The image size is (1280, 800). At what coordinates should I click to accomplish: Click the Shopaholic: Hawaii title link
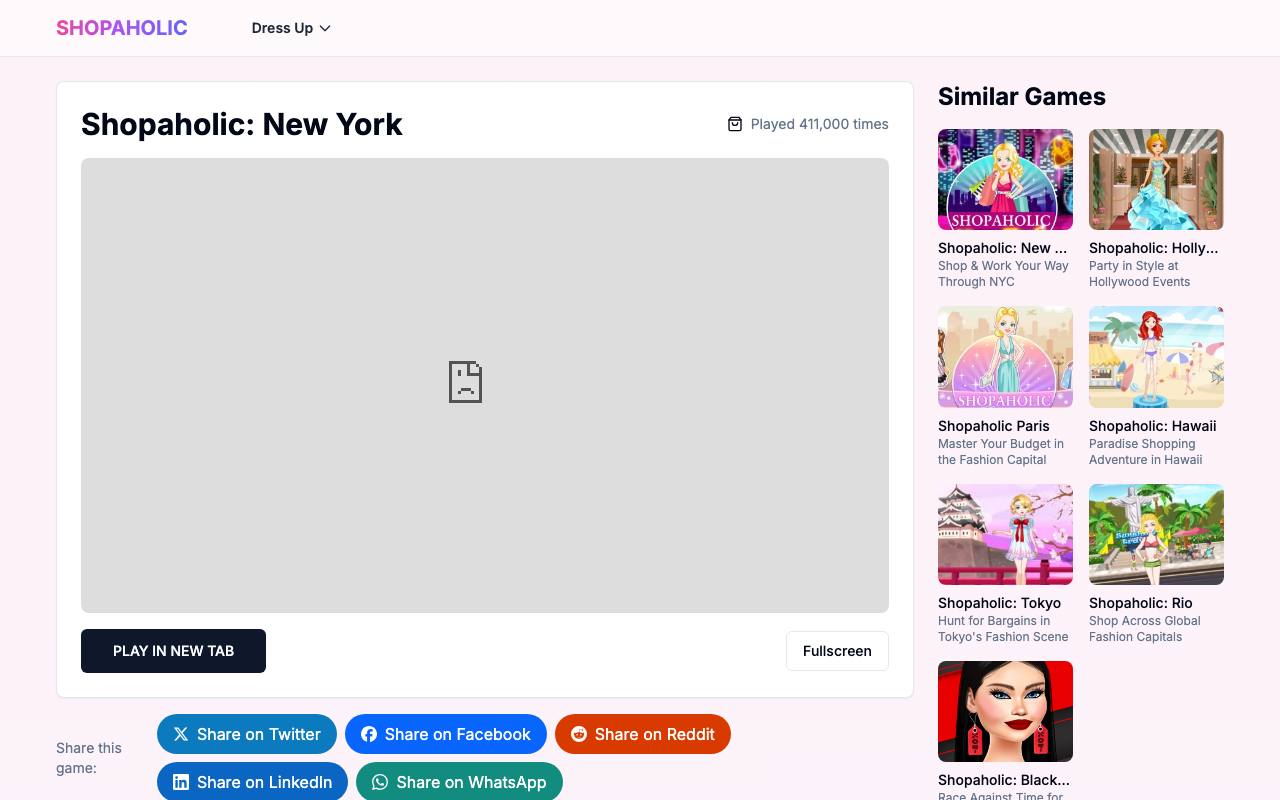click(1153, 426)
